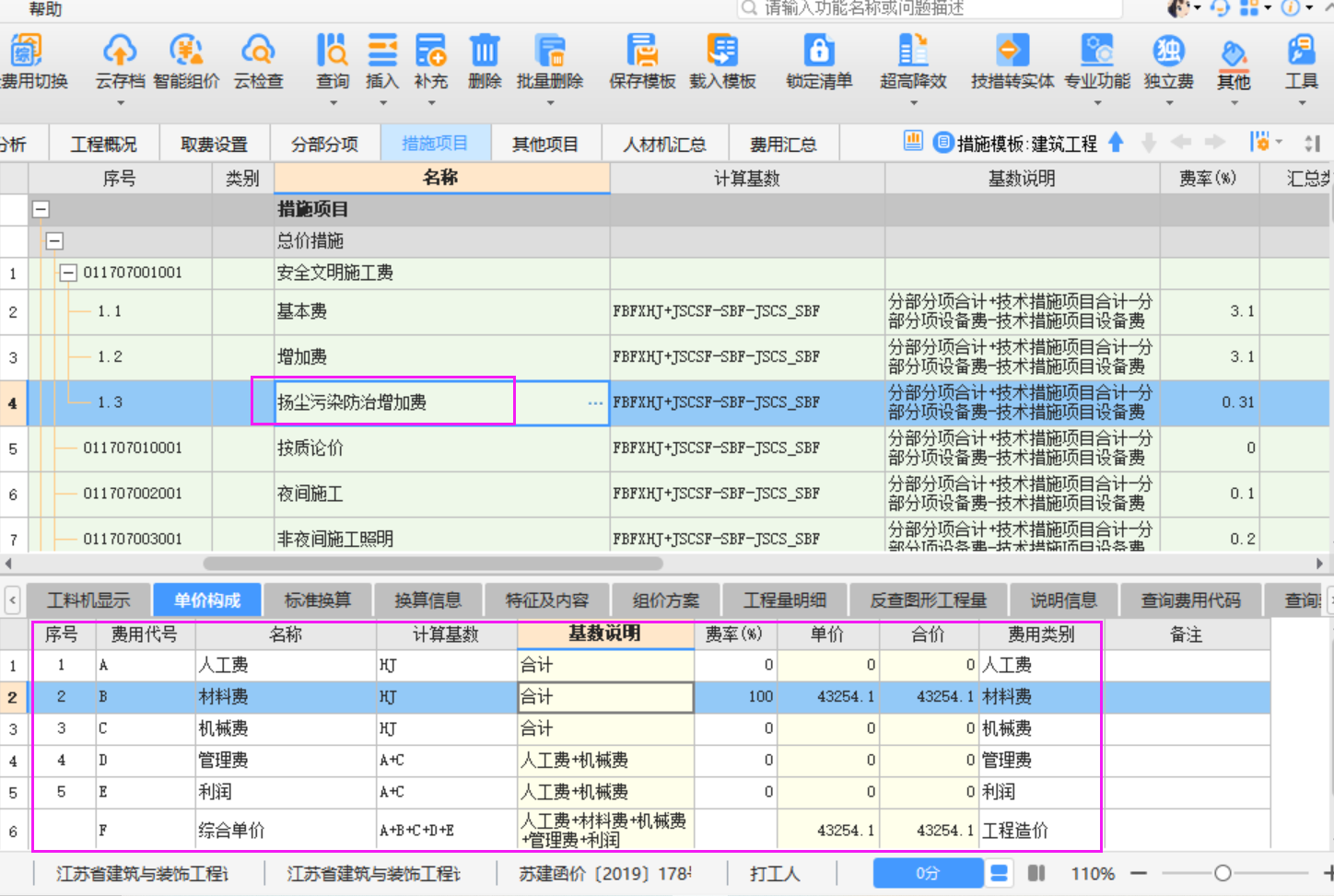Open column display settings icon

pos(1260,142)
